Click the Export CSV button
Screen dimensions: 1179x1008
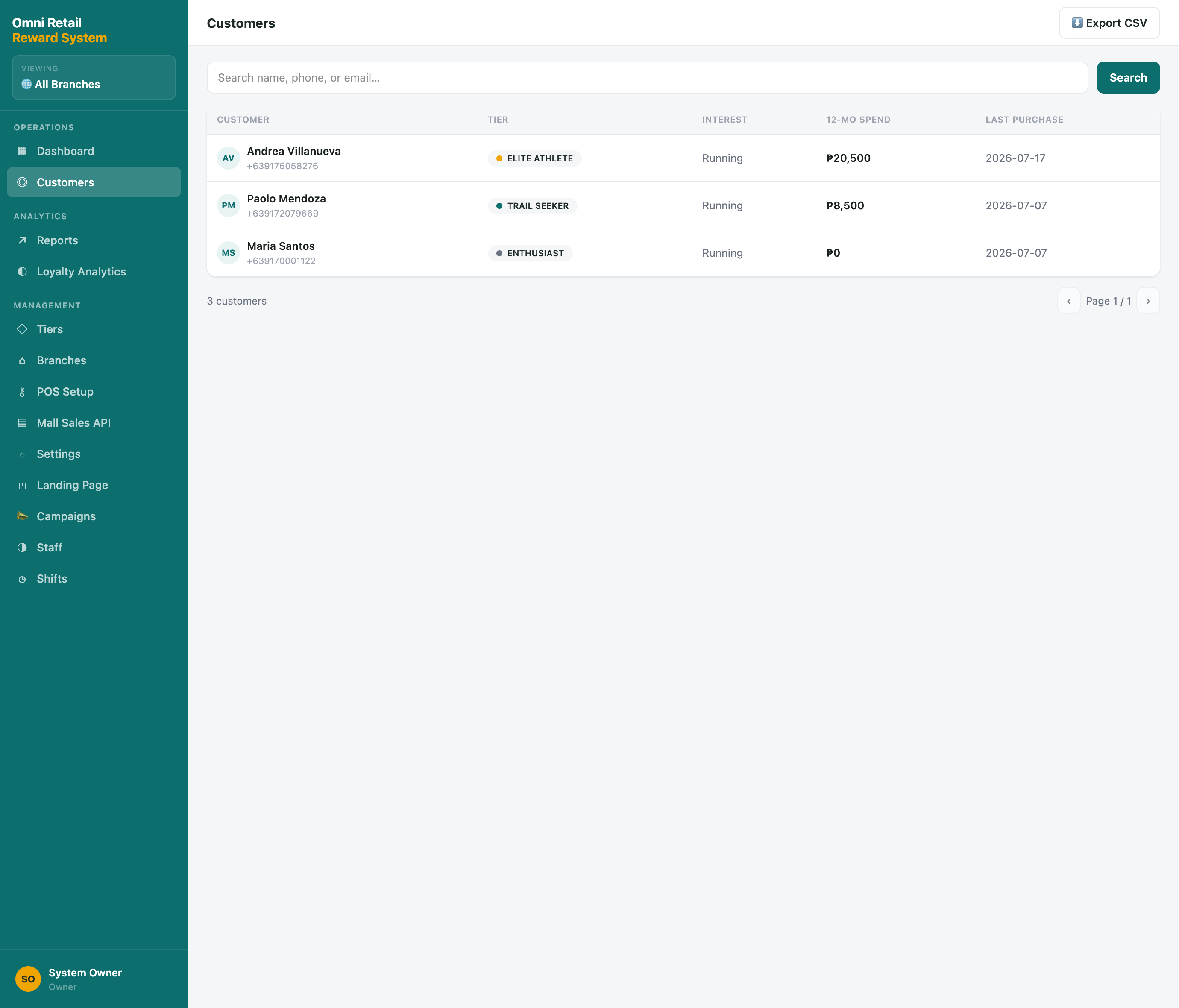click(x=1109, y=23)
